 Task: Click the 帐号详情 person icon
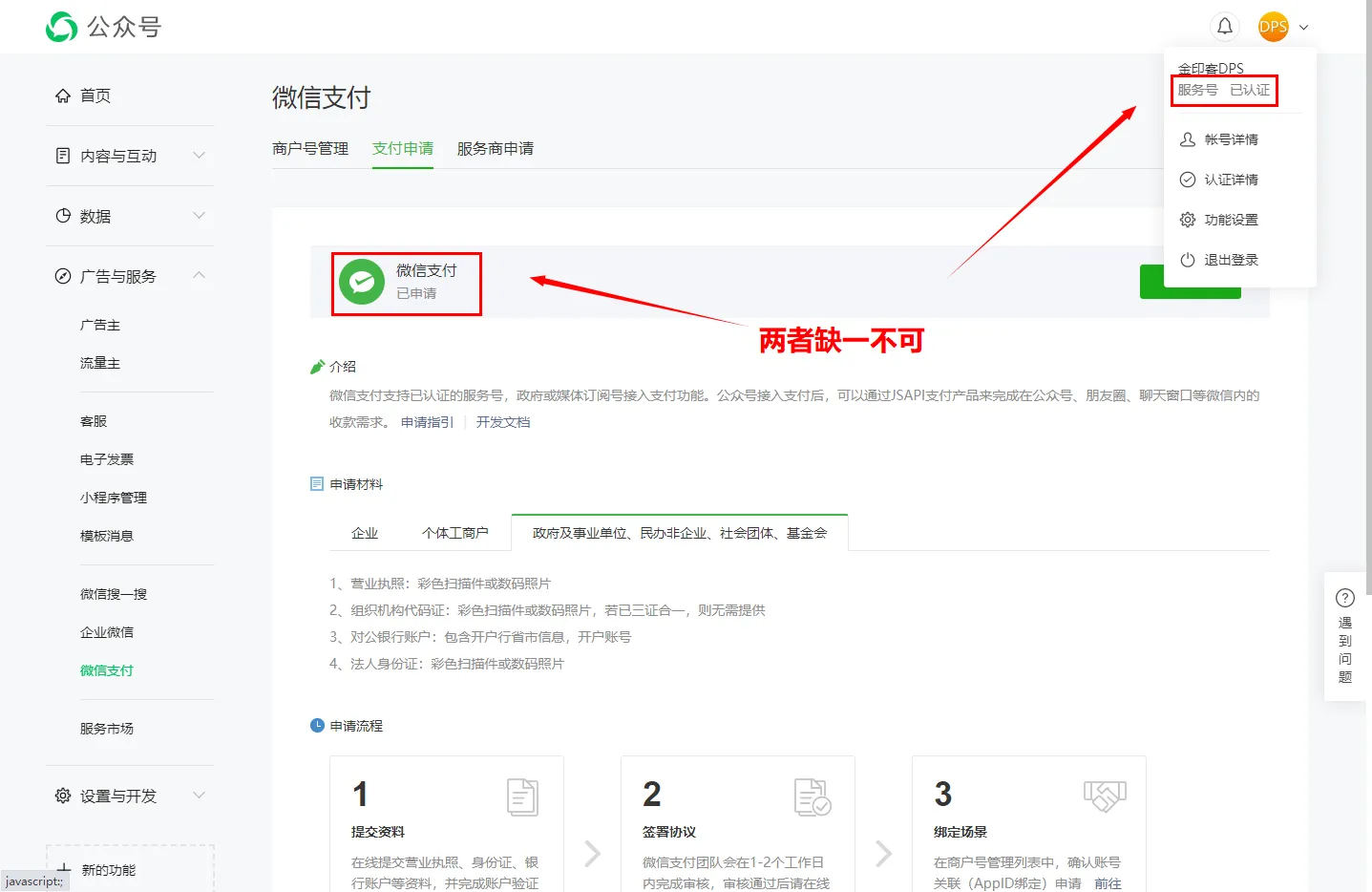pos(1188,139)
